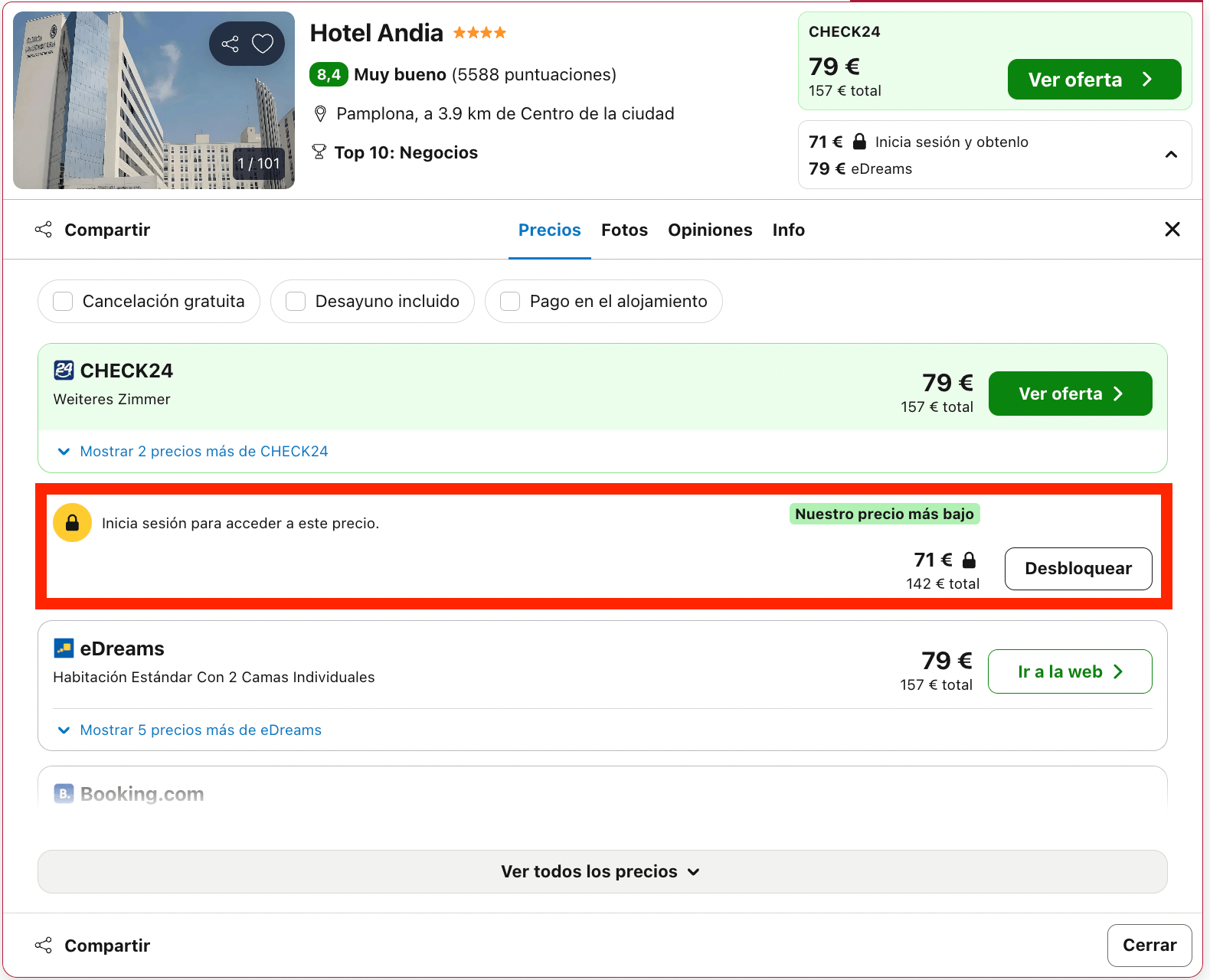Expand Mostrar 5 precios más de eDreams
The width and height of the screenshot is (1210, 980).
click(190, 730)
